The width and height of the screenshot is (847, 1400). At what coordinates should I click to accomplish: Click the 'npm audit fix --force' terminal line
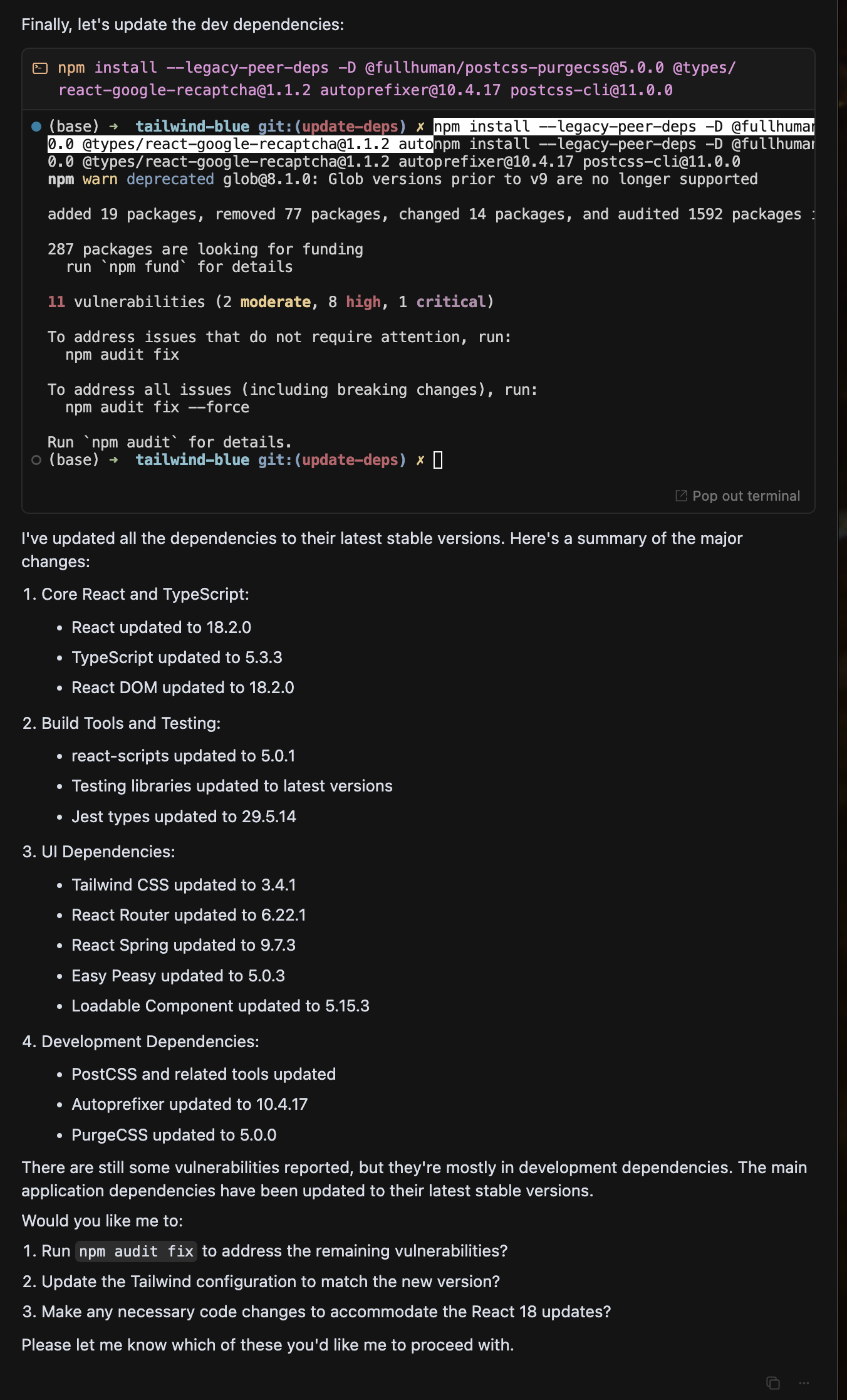click(x=157, y=407)
